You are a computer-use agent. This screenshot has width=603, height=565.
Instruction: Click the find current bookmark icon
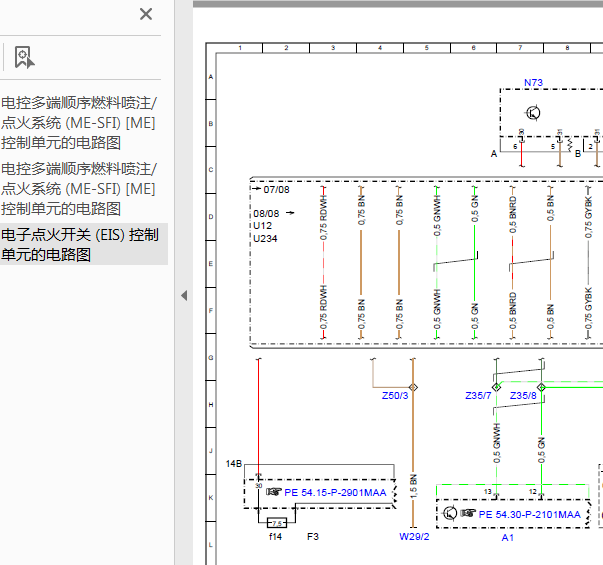24,57
